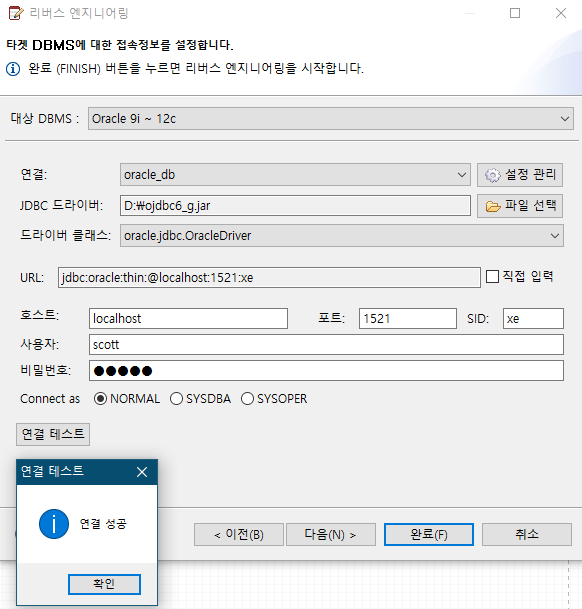Click the folder icon in 파일 선택 button
Image resolution: width=582 pixels, height=609 pixels.
tap(493, 206)
